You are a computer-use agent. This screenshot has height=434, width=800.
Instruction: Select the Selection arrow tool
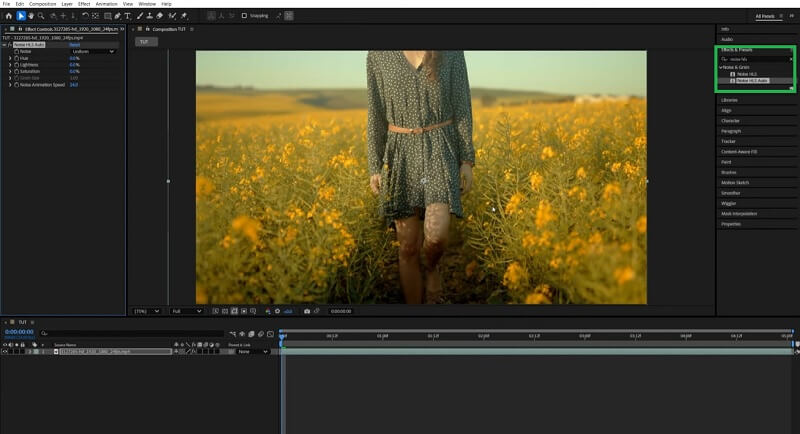20,16
